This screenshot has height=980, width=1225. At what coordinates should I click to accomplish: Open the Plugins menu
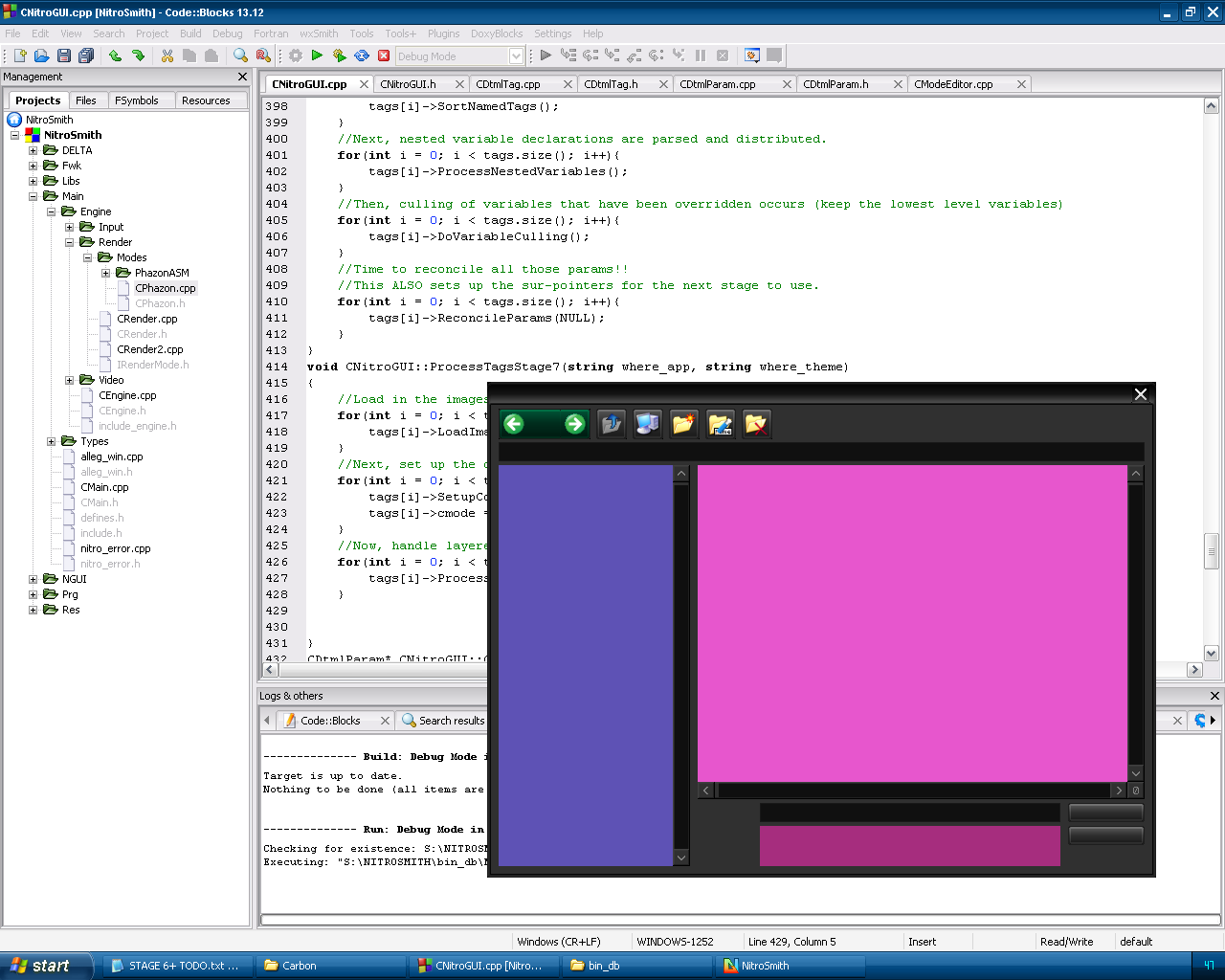point(443,33)
